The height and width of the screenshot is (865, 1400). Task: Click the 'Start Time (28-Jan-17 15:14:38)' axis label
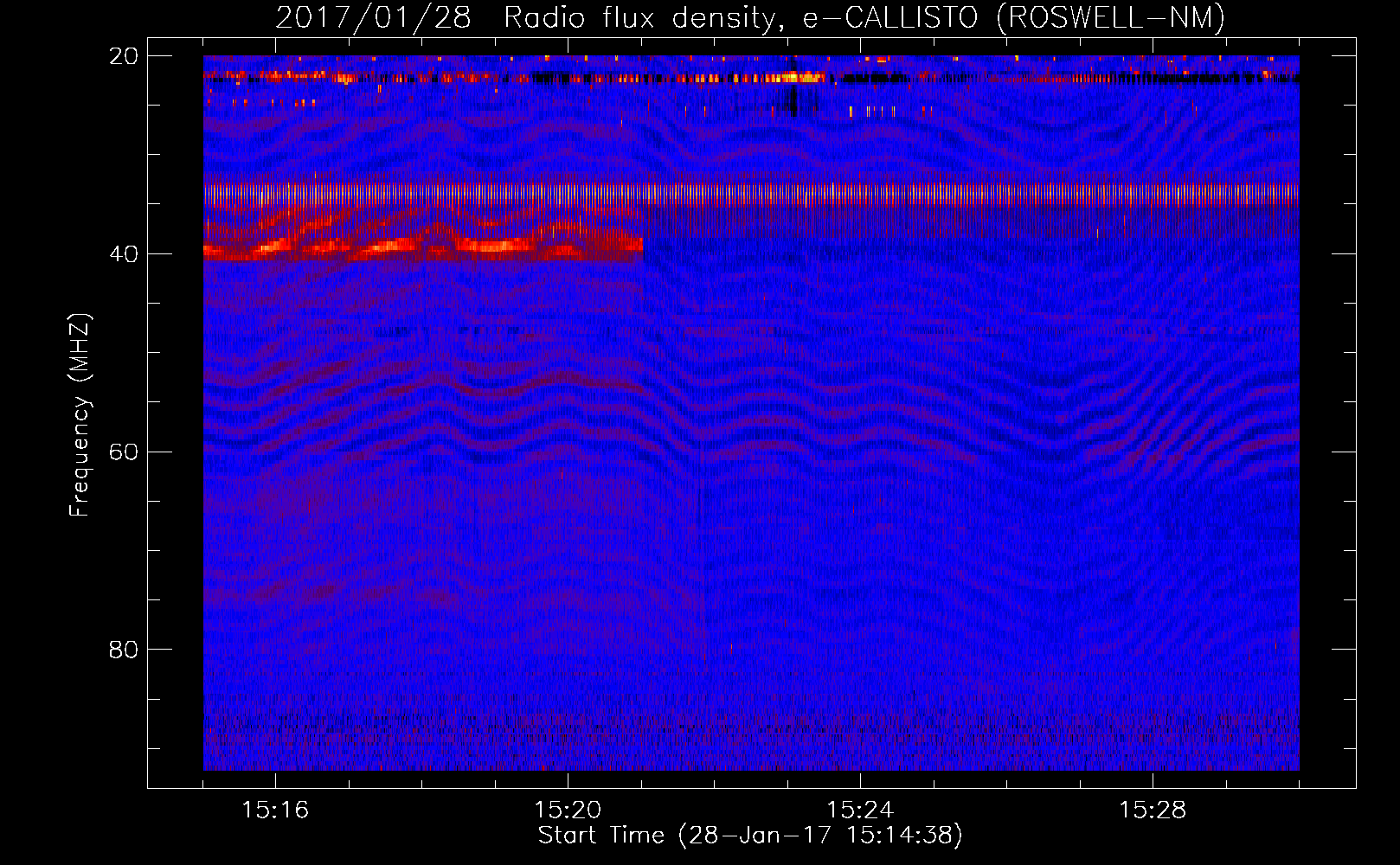(750, 836)
